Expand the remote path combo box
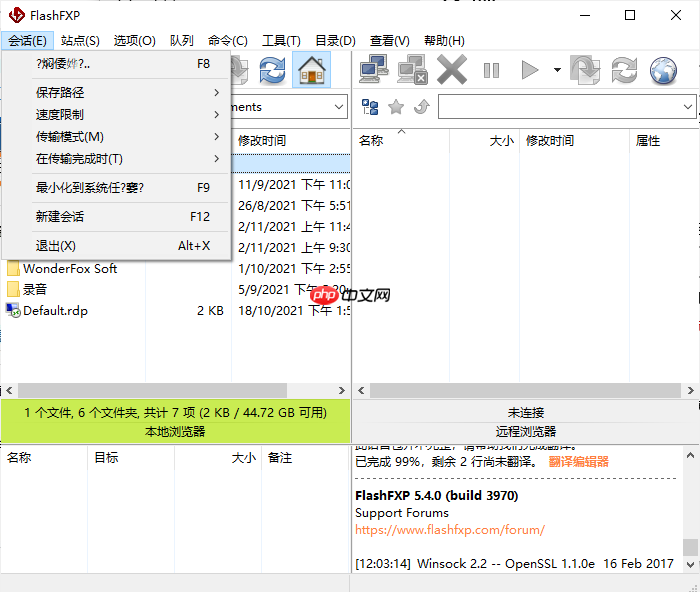The width and height of the screenshot is (700, 592). click(x=688, y=107)
